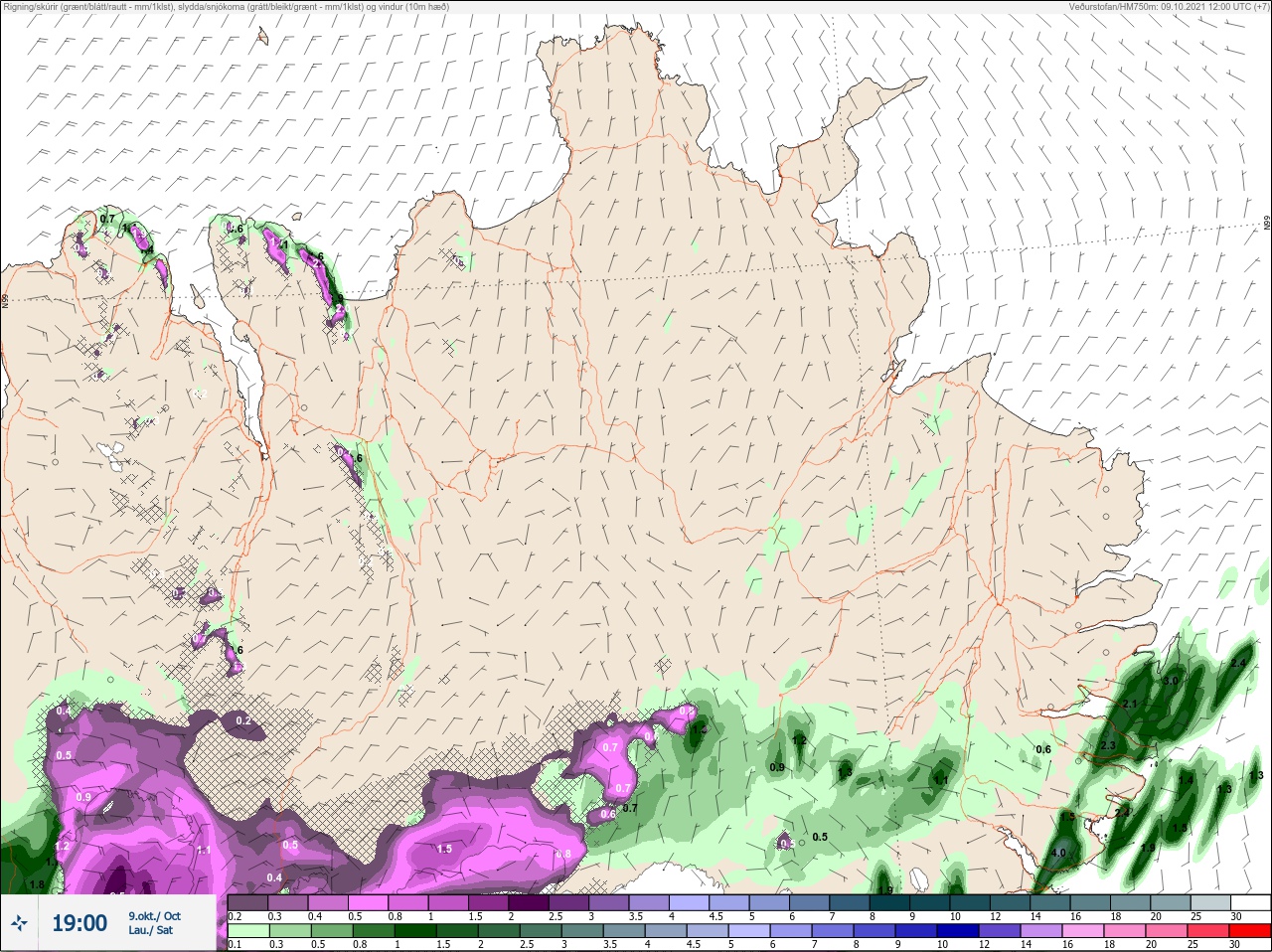The height and width of the screenshot is (952, 1272).
Task: Click the 2.1 precipitation value on the map
Action: (x=1129, y=704)
